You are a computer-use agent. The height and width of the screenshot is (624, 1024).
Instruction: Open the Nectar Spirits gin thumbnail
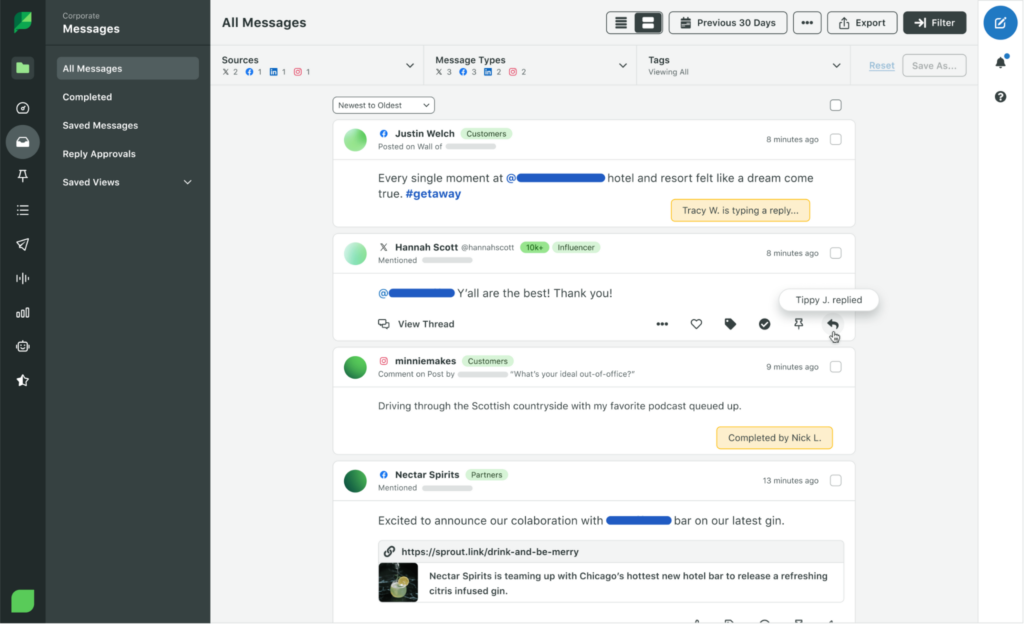pos(398,582)
